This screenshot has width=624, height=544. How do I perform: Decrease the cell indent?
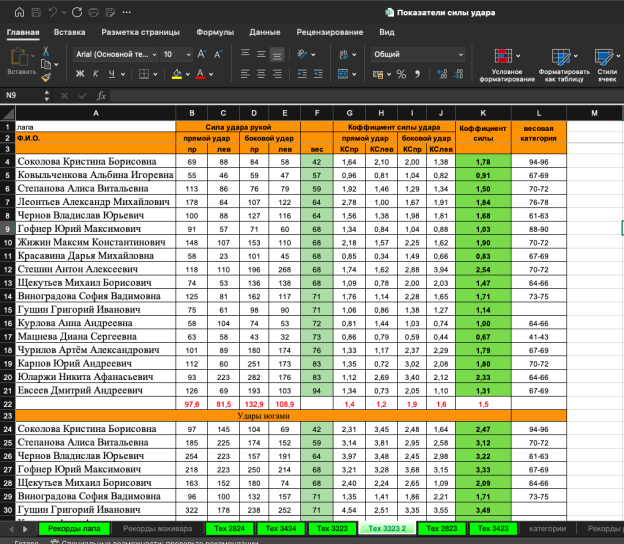pyautogui.click(x=302, y=74)
